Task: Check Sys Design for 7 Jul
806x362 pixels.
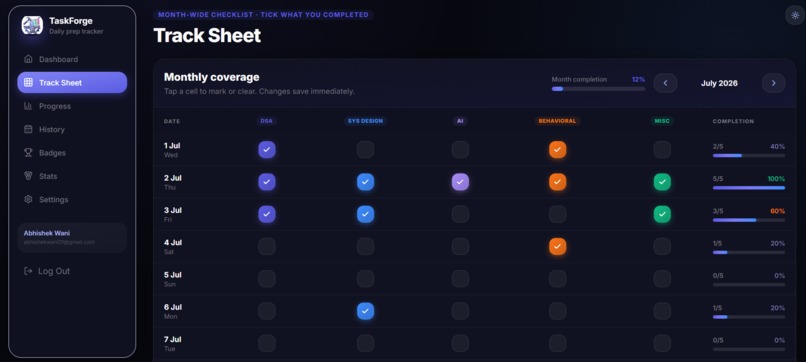Action: (x=365, y=343)
